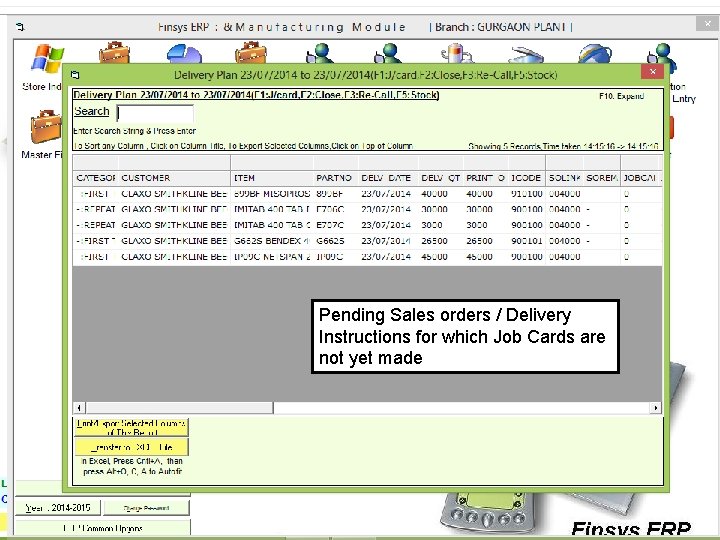Click the horizontal scrollbar right arrow

(x=655, y=408)
